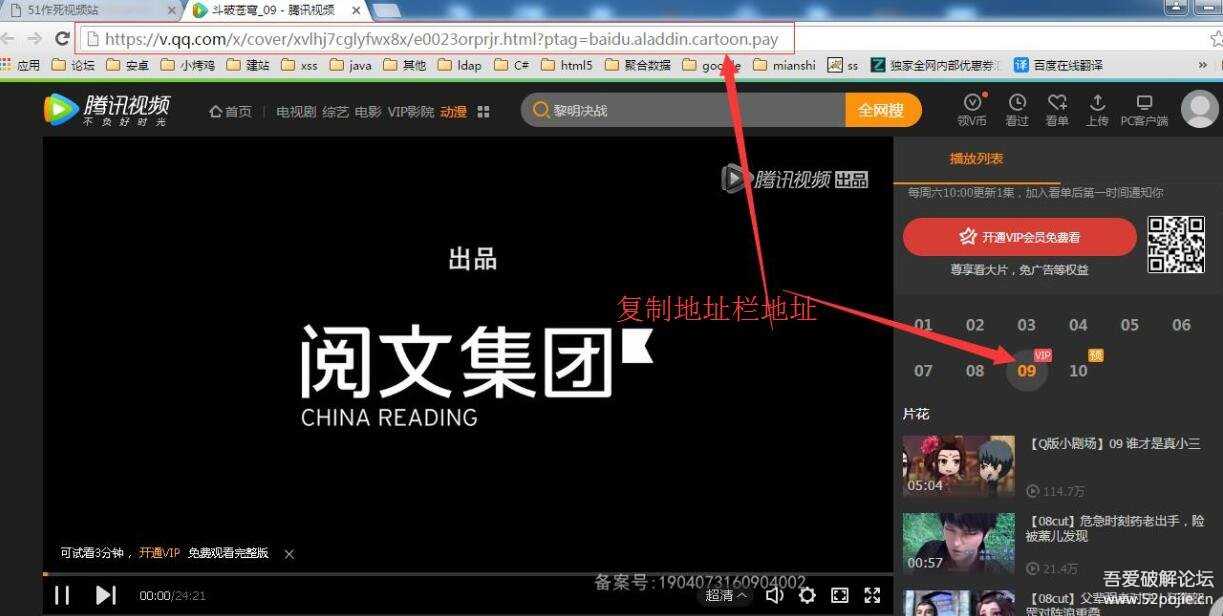Play episode 04
The width and height of the screenshot is (1223, 616).
pos(1078,325)
